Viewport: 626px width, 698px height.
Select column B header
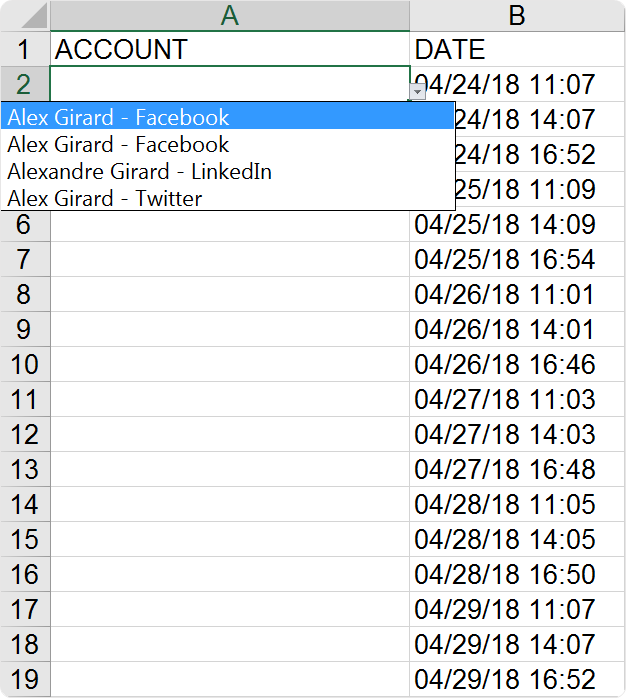click(517, 16)
